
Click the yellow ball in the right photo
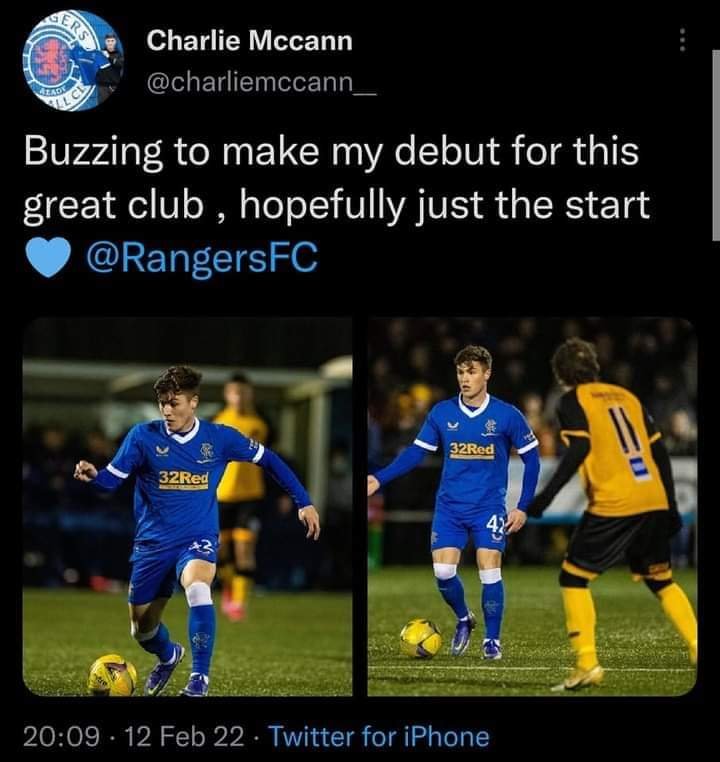421,638
